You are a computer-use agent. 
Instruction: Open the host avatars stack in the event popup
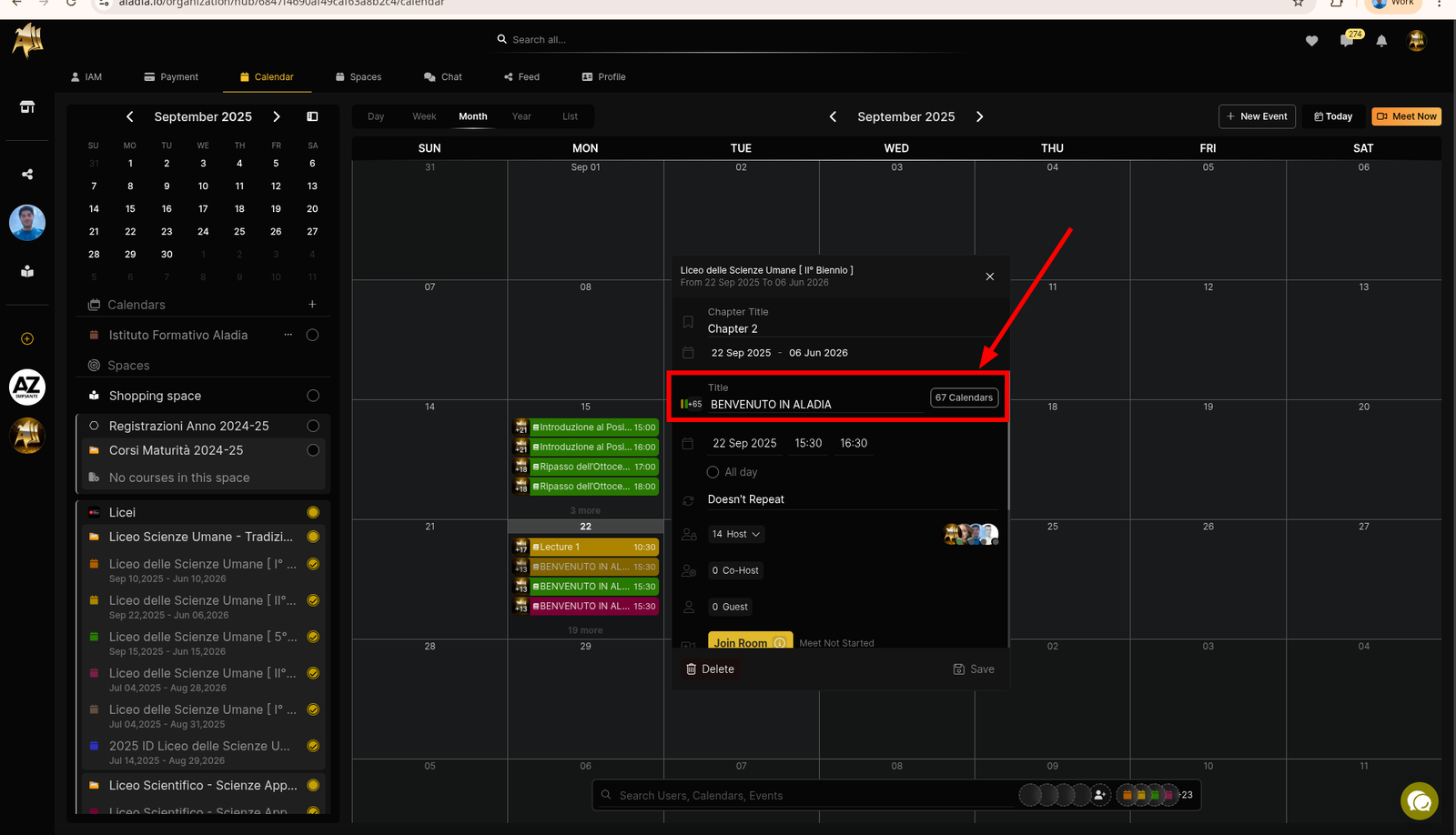pos(971,535)
